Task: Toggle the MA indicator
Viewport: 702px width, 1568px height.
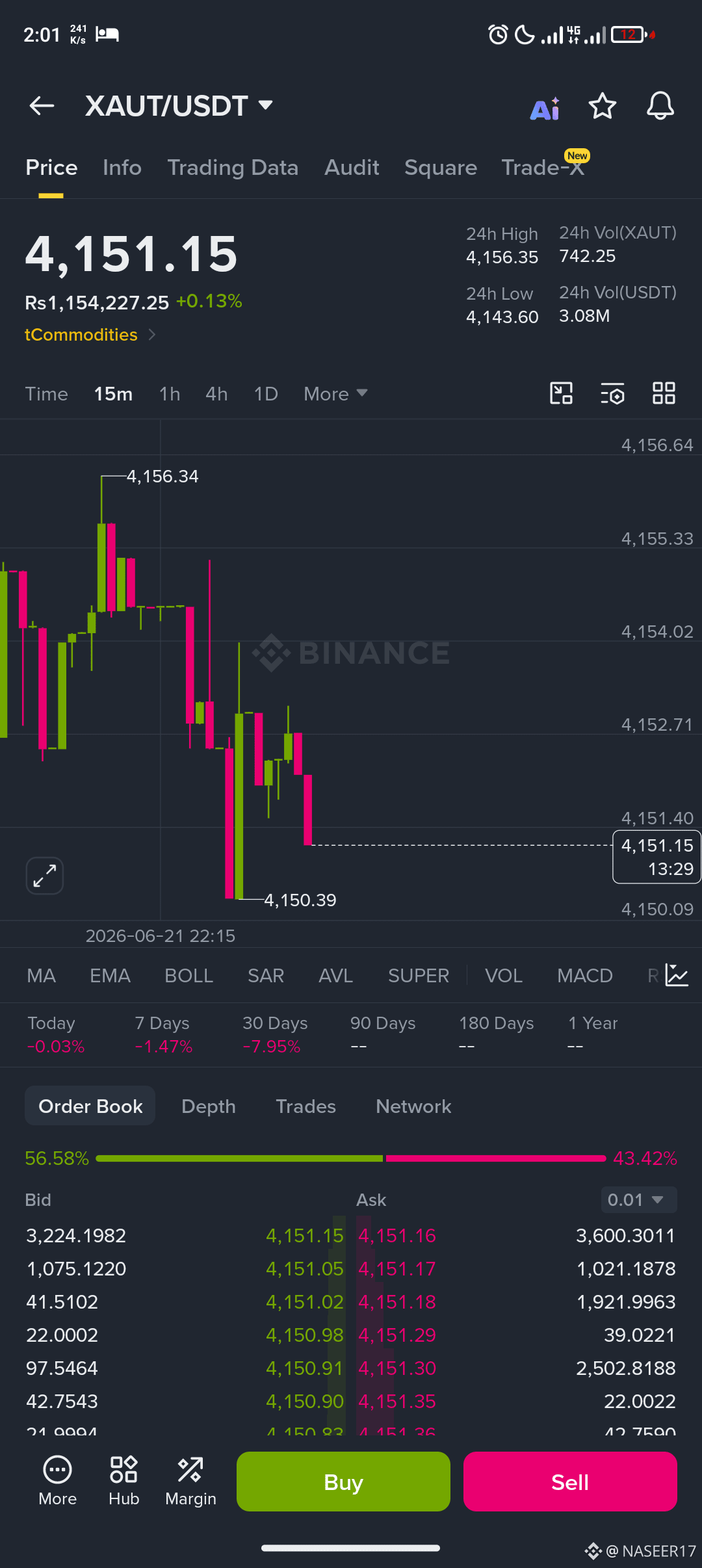Action: 41,976
